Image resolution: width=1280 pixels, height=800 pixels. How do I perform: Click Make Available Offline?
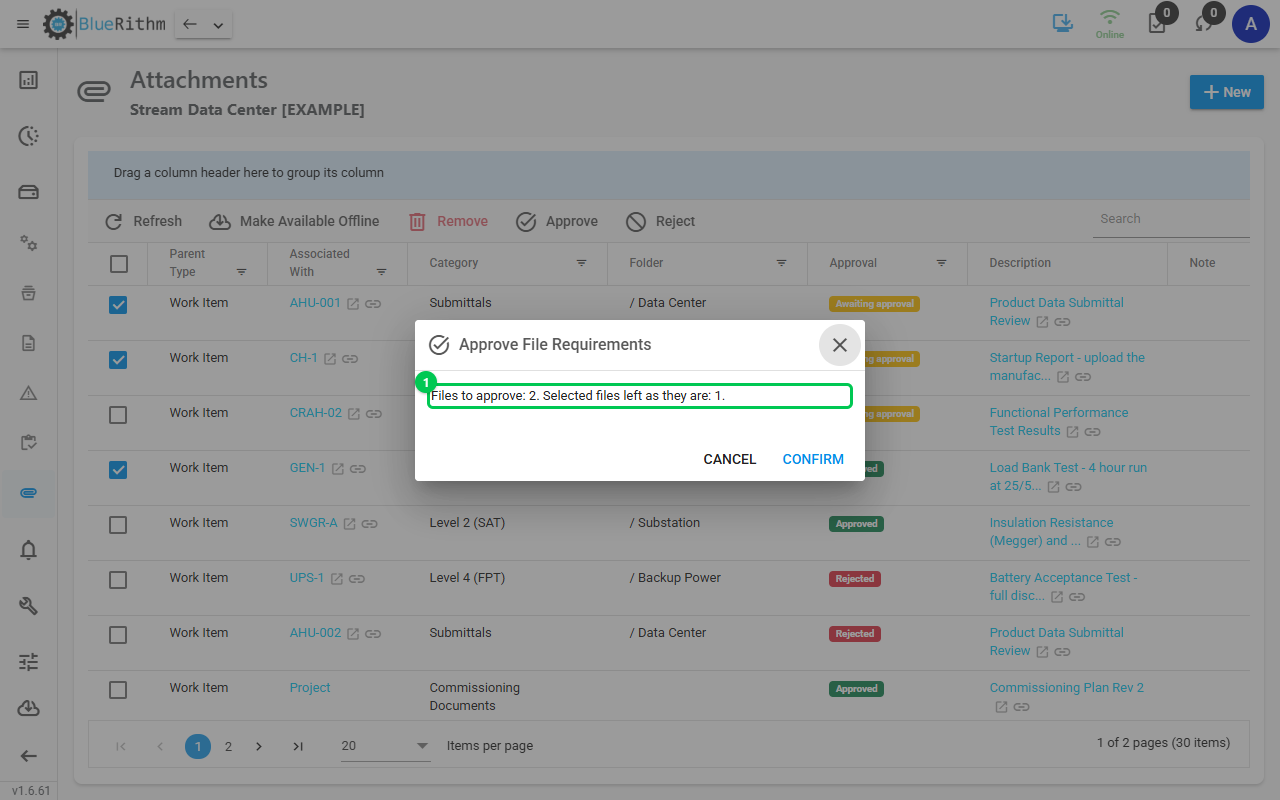coord(294,222)
